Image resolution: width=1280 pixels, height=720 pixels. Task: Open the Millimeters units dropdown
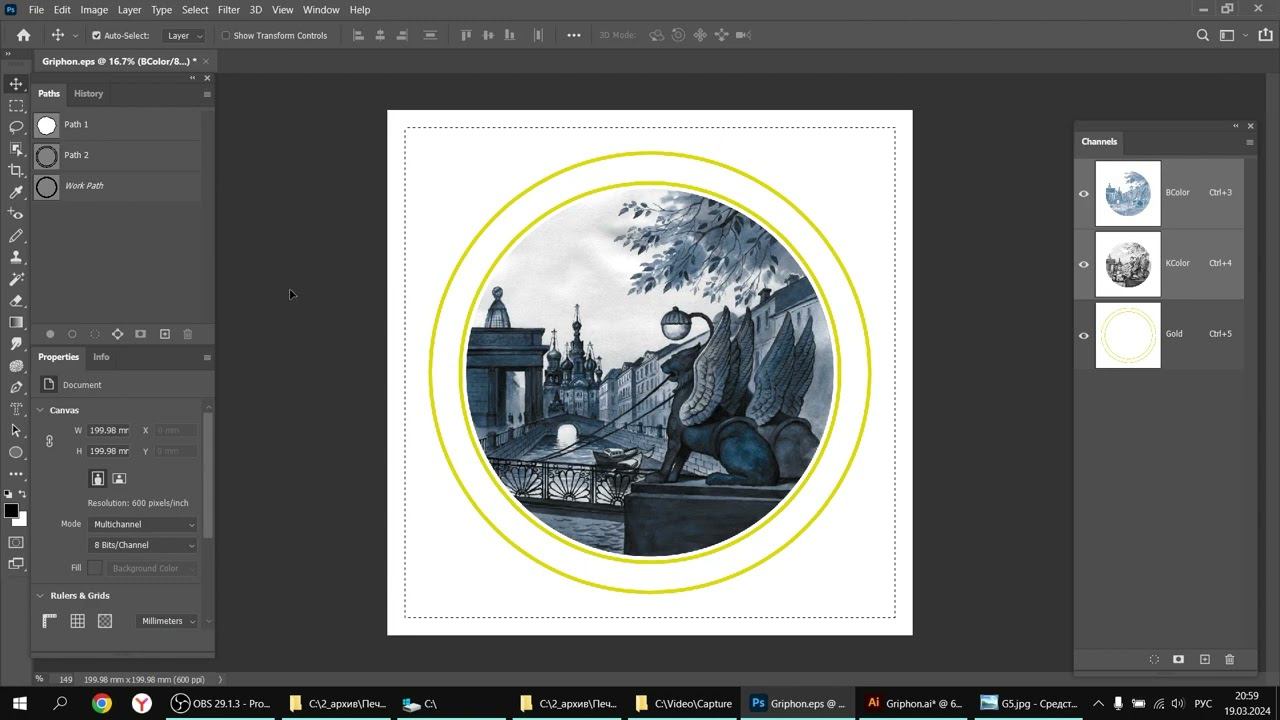coord(168,621)
